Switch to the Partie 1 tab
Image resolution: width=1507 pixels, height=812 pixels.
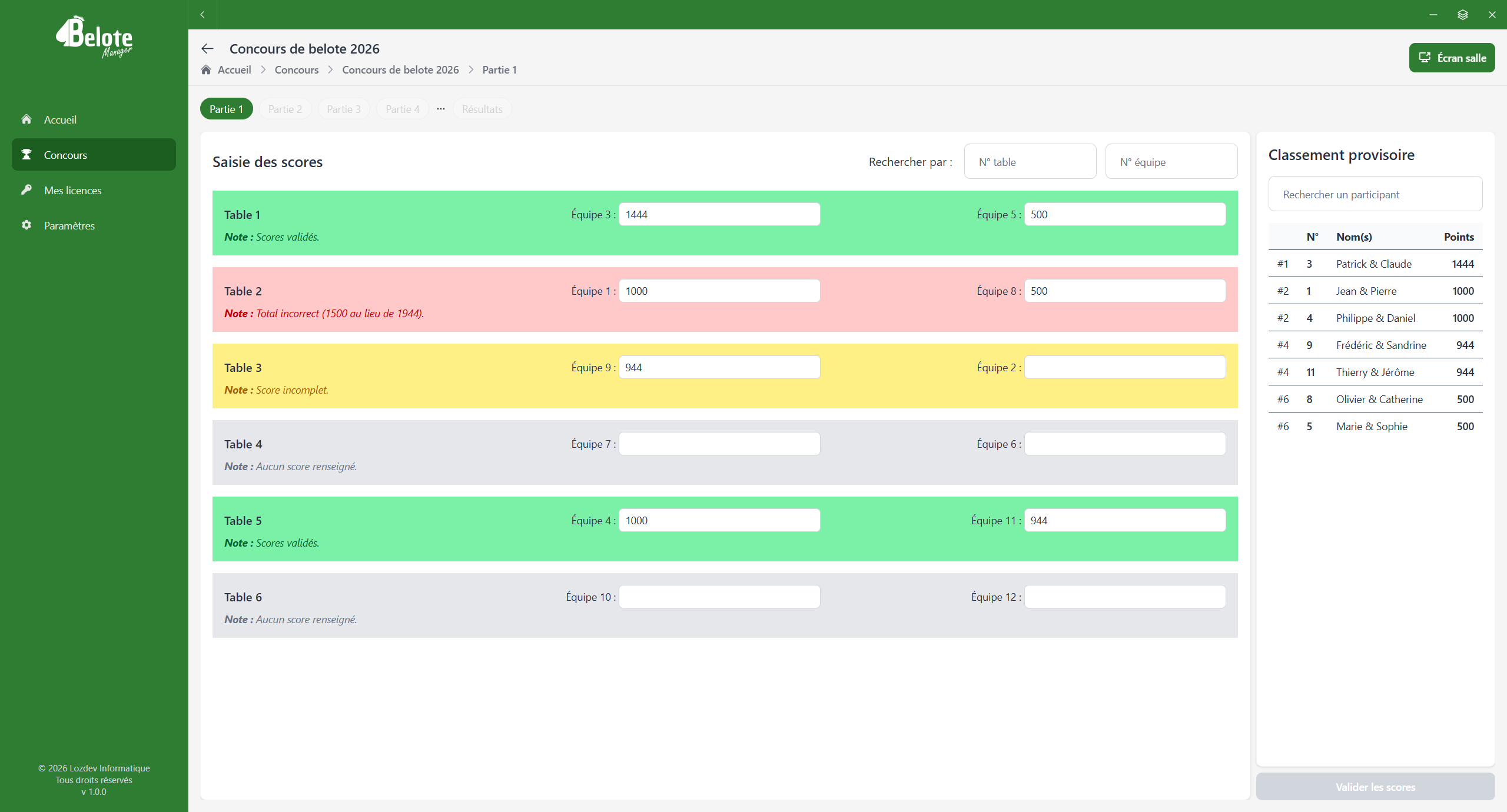(226, 109)
